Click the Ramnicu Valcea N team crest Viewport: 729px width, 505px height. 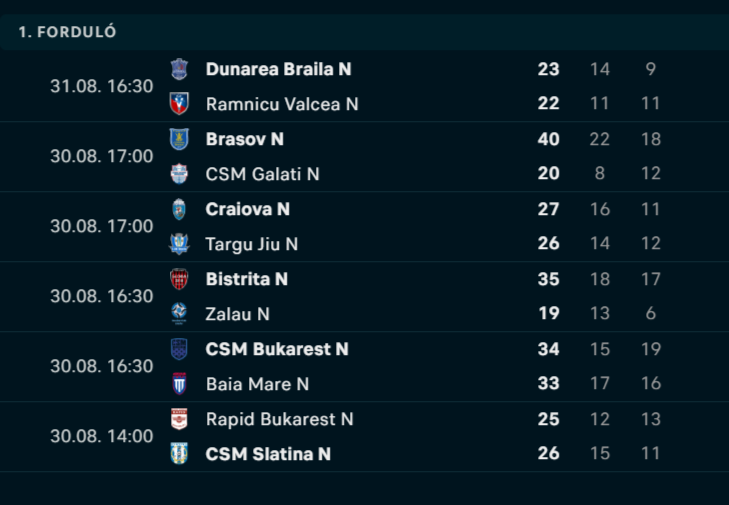click(179, 104)
